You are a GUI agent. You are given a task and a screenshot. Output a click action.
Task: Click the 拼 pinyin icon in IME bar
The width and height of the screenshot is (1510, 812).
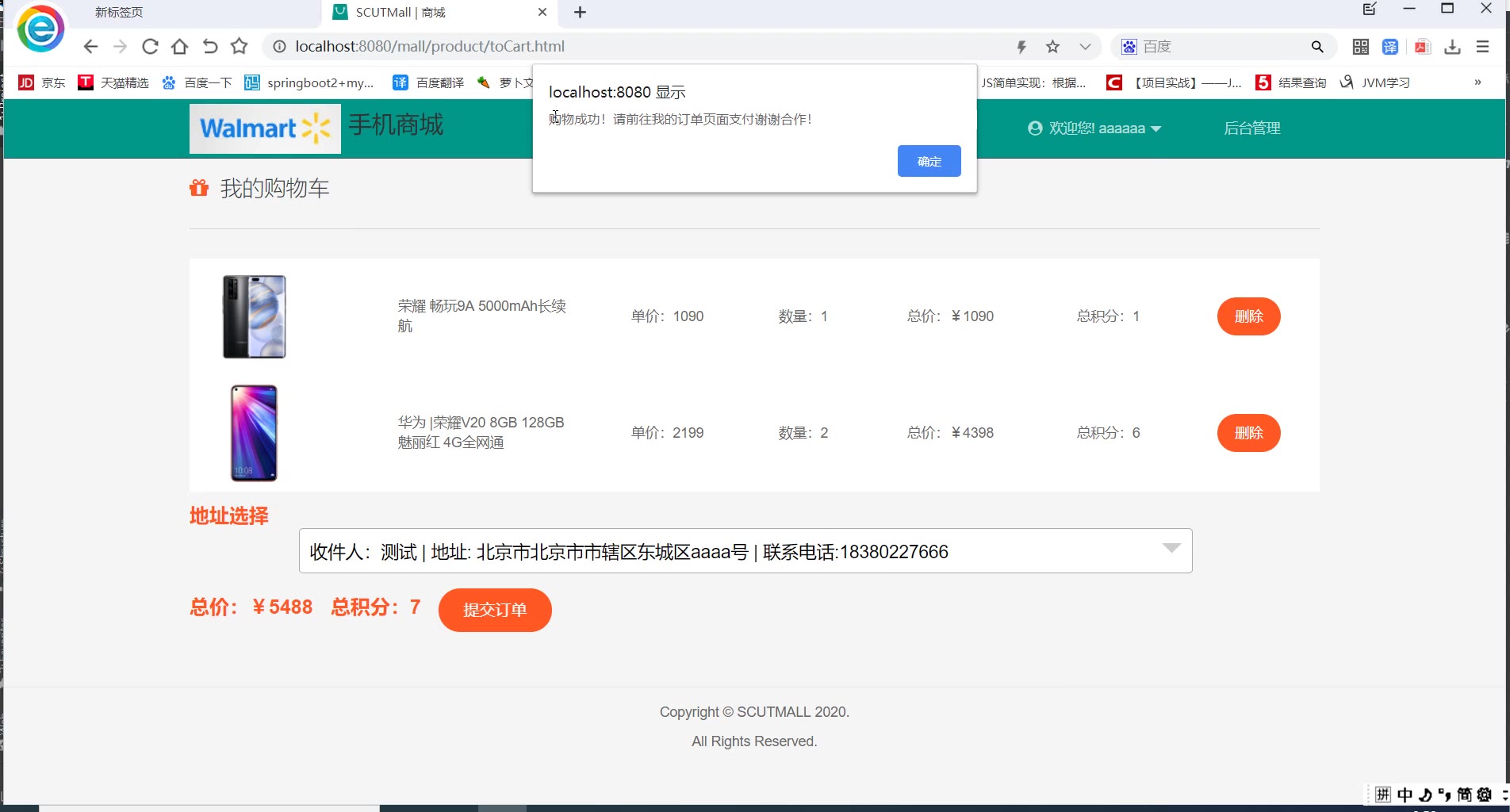tap(1383, 795)
